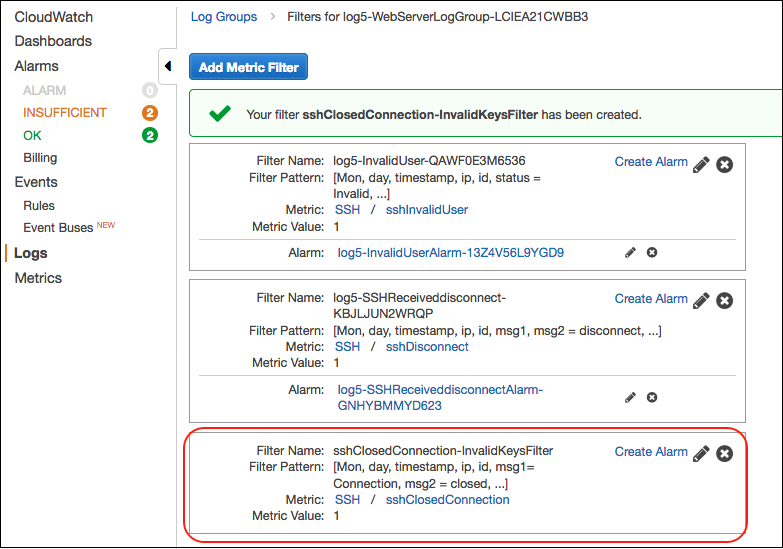Open Alarms in the sidebar
The image size is (783, 549).
(x=36, y=66)
